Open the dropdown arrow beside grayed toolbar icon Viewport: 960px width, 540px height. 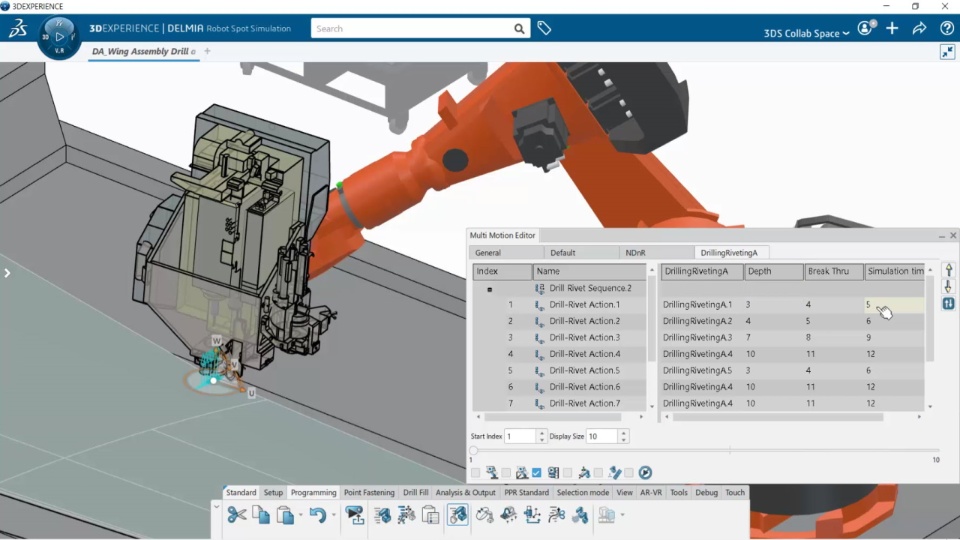tap(623, 515)
